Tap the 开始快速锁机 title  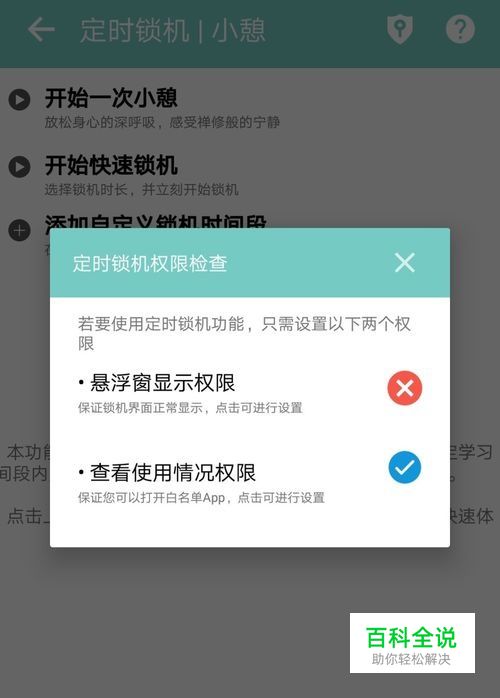pyautogui.click(x=111, y=165)
